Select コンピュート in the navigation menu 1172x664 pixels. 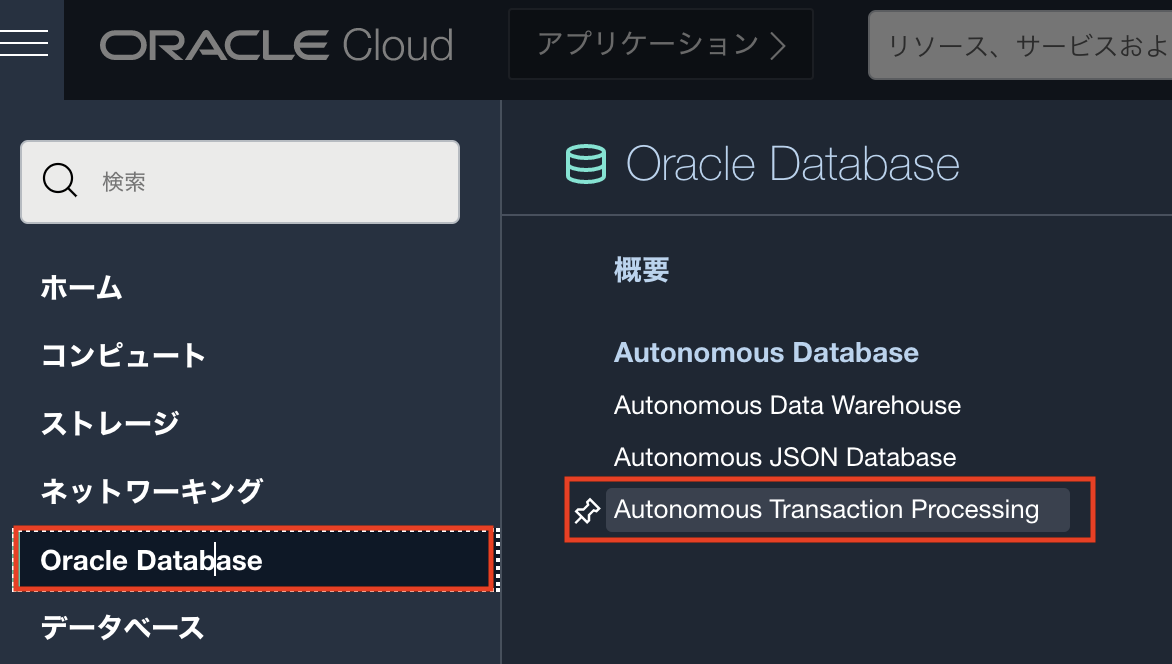tap(123, 355)
